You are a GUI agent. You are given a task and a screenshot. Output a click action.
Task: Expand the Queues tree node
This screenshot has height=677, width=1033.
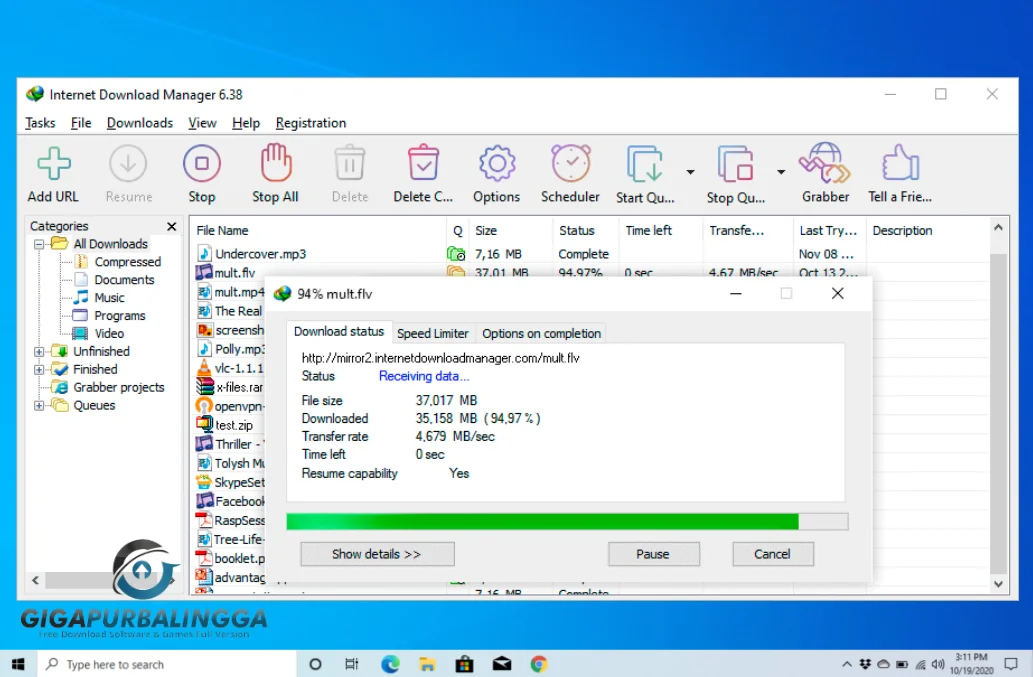40,406
